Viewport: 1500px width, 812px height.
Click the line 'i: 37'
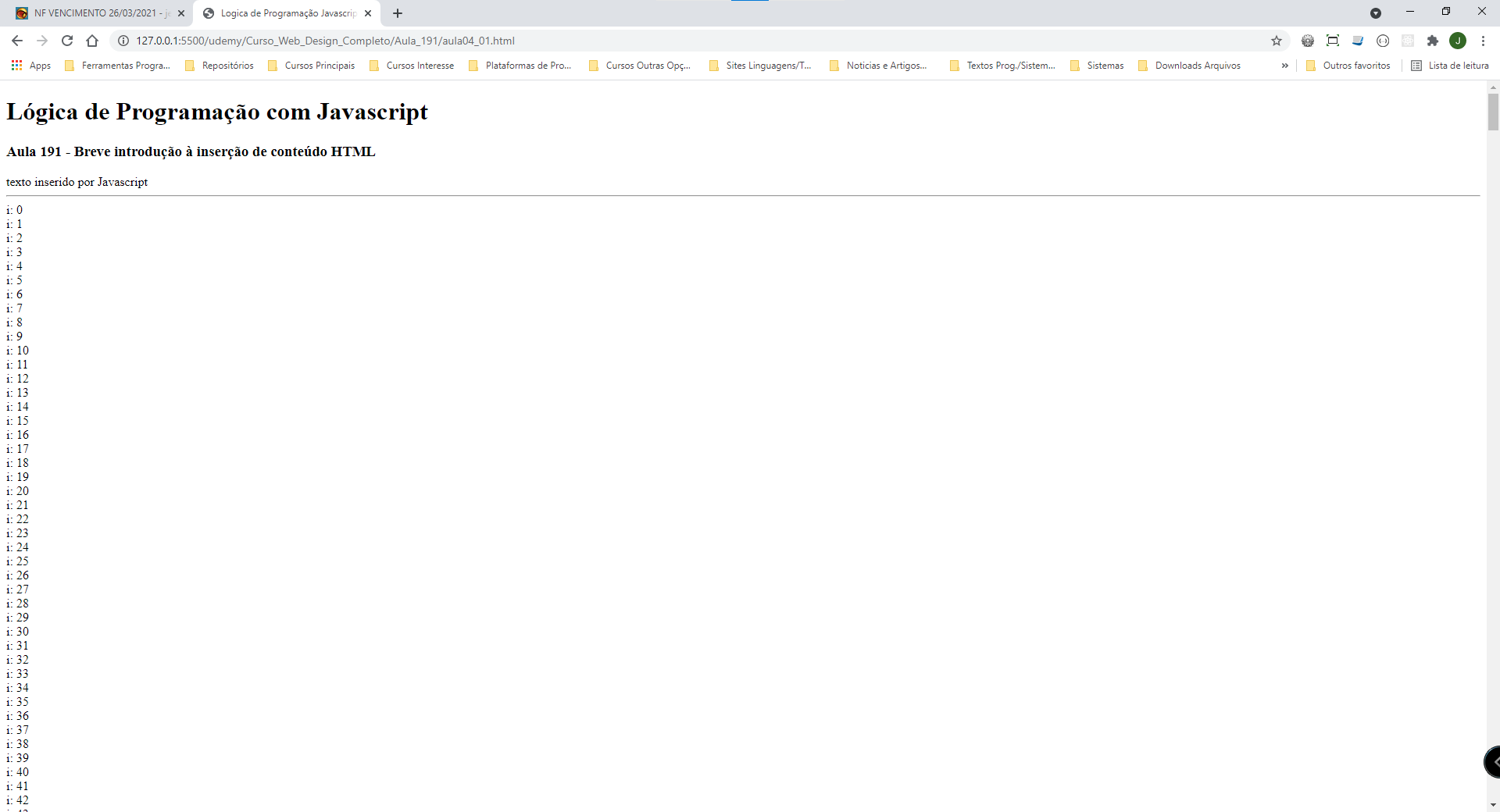(17, 730)
